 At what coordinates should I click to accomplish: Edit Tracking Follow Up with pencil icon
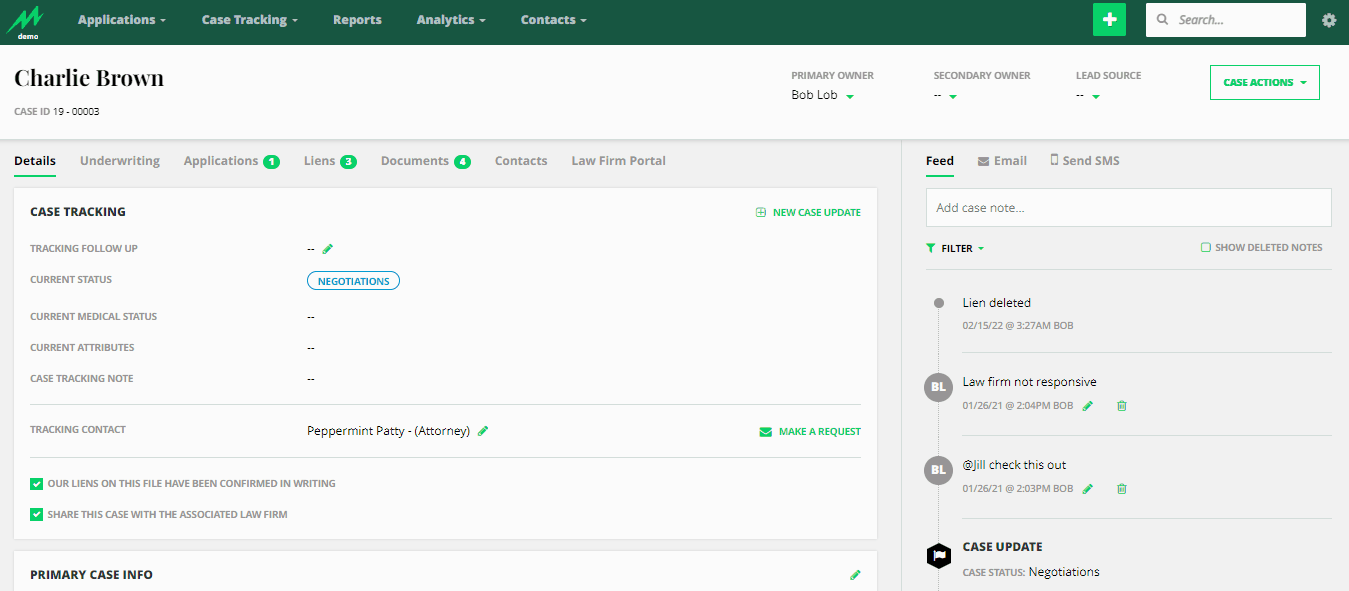328,249
